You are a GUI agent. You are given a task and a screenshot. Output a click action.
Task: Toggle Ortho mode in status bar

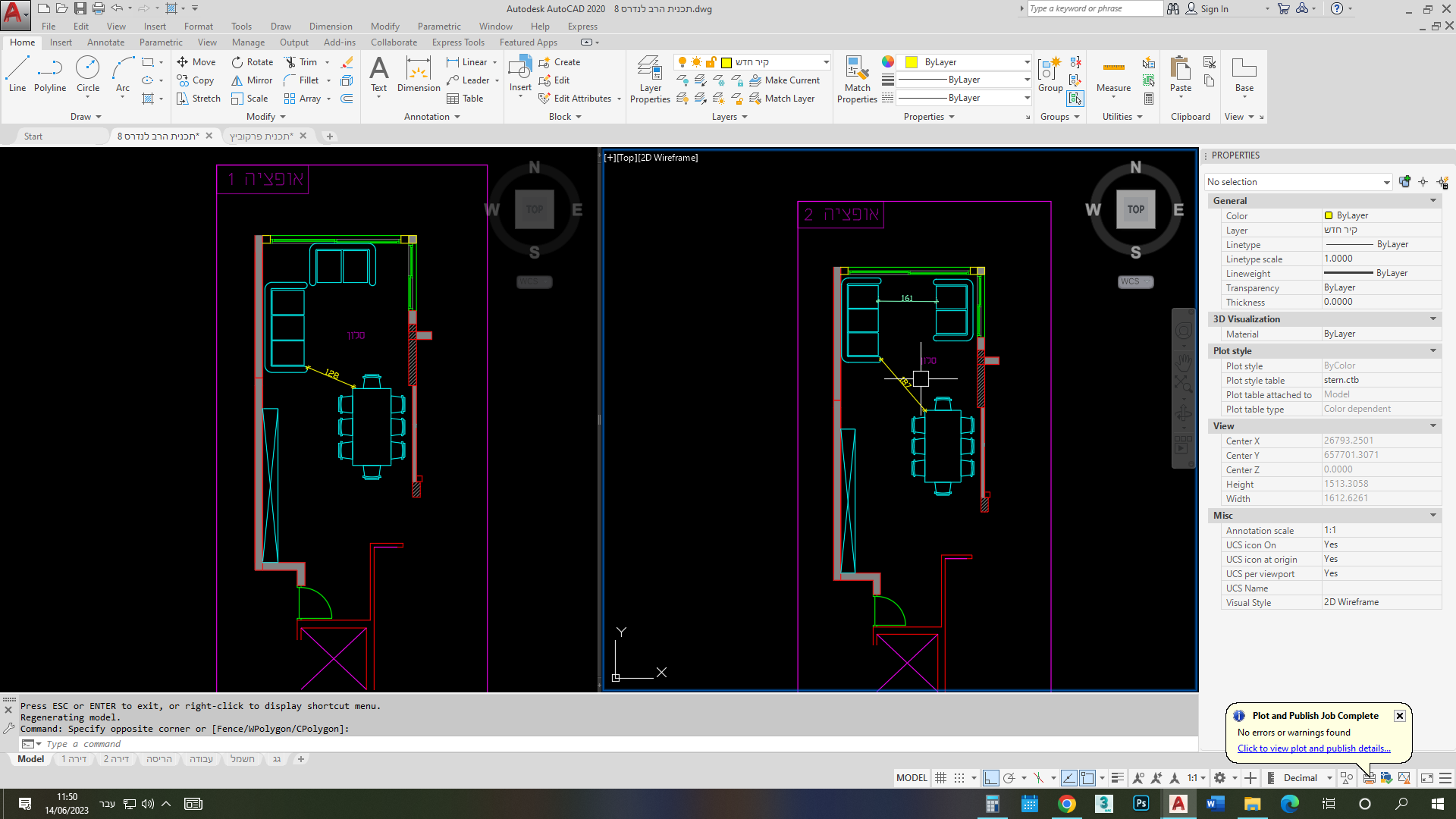tap(990, 778)
